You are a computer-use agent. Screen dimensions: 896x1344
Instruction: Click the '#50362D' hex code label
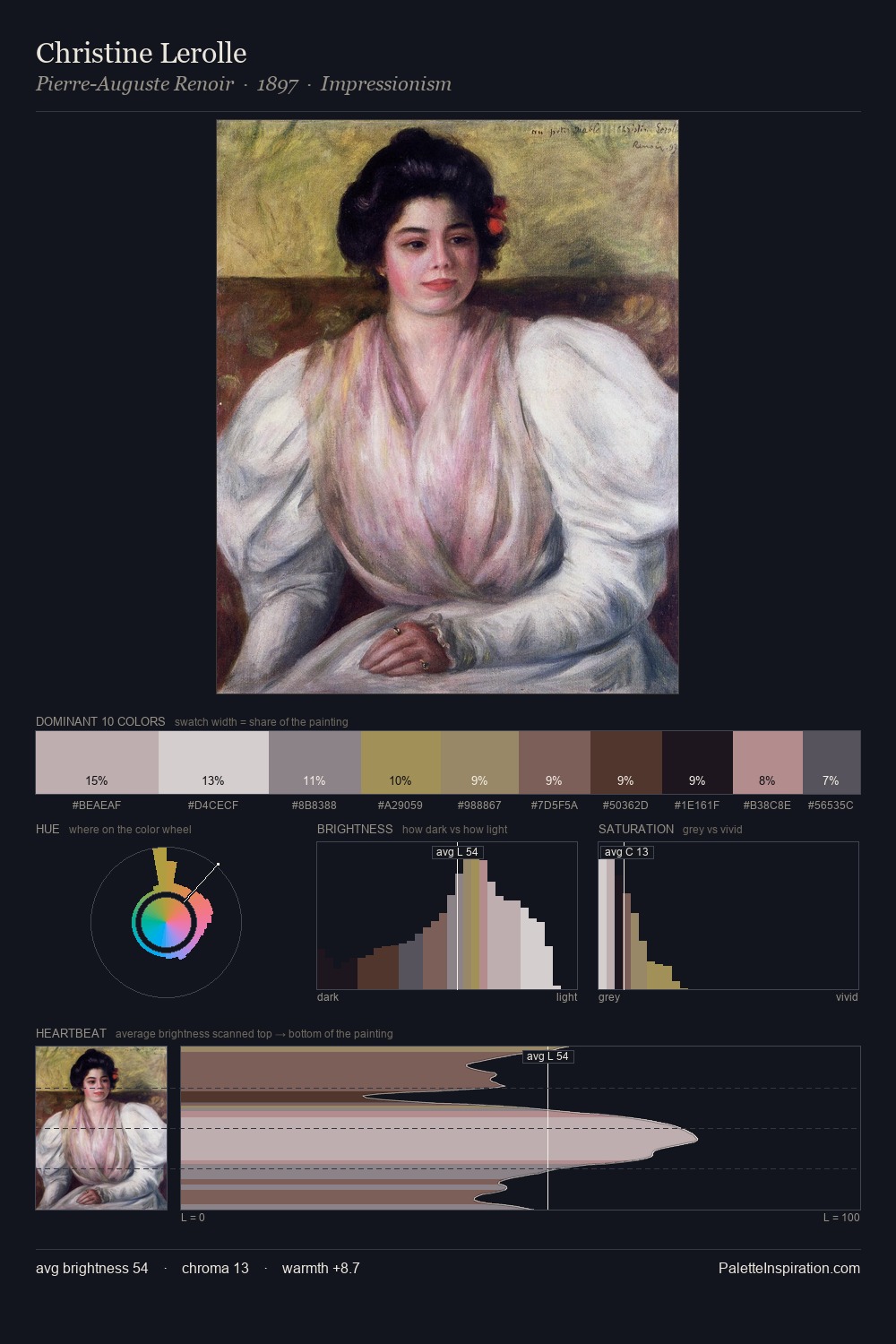point(625,806)
